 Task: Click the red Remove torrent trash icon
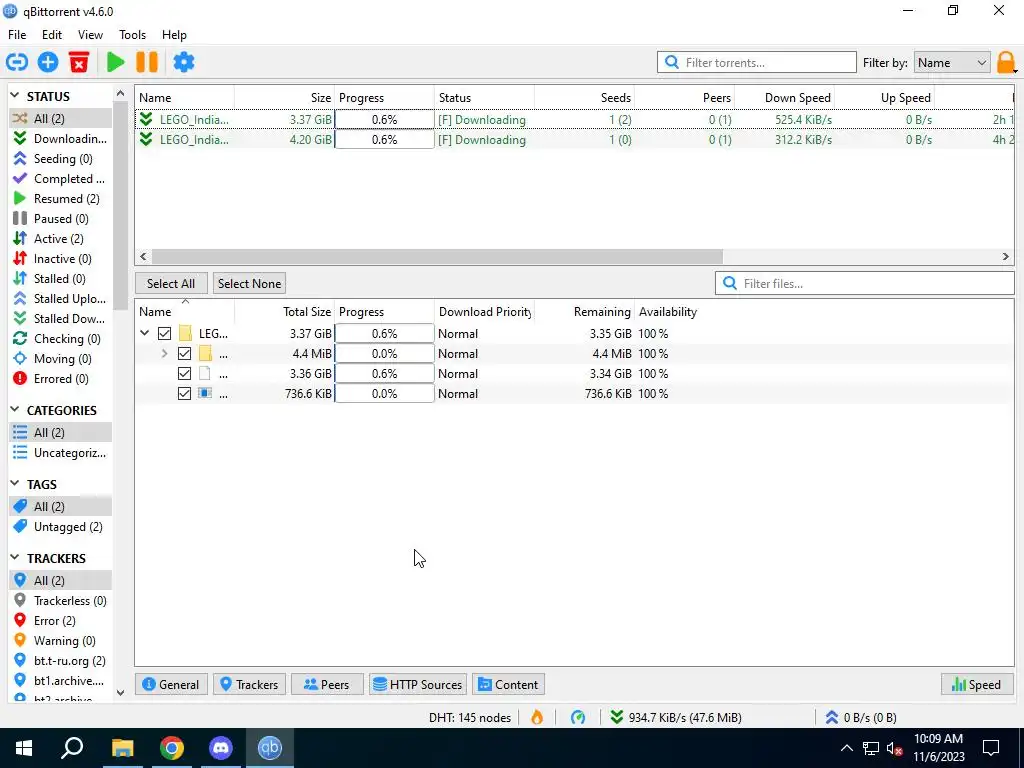point(79,63)
